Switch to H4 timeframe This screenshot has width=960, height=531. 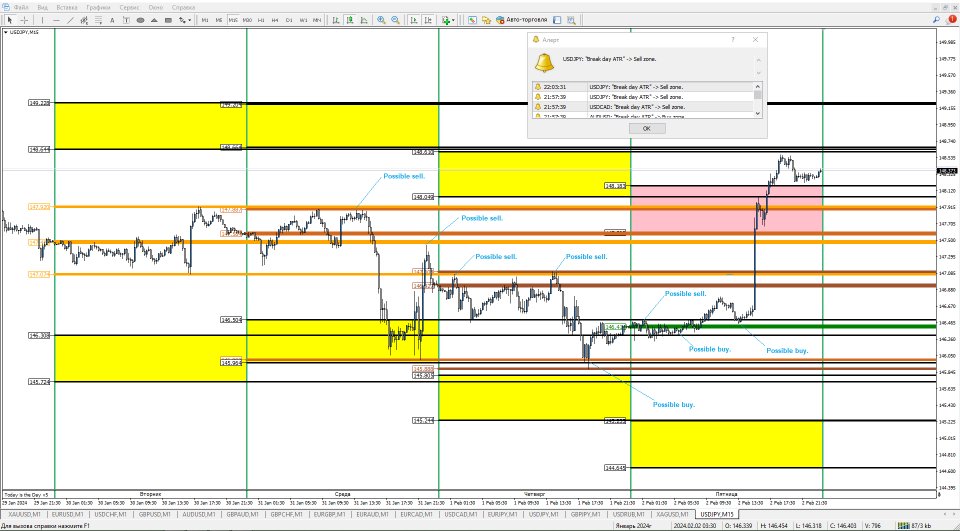click(x=275, y=20)
